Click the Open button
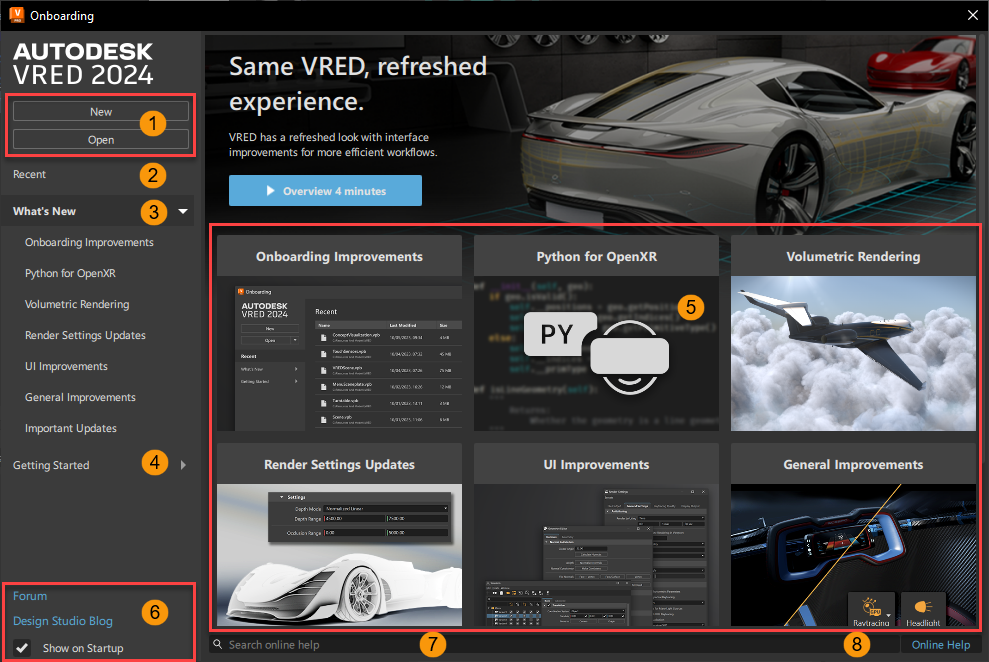Screen dimensions: 989x662 (x=101, y=139)
